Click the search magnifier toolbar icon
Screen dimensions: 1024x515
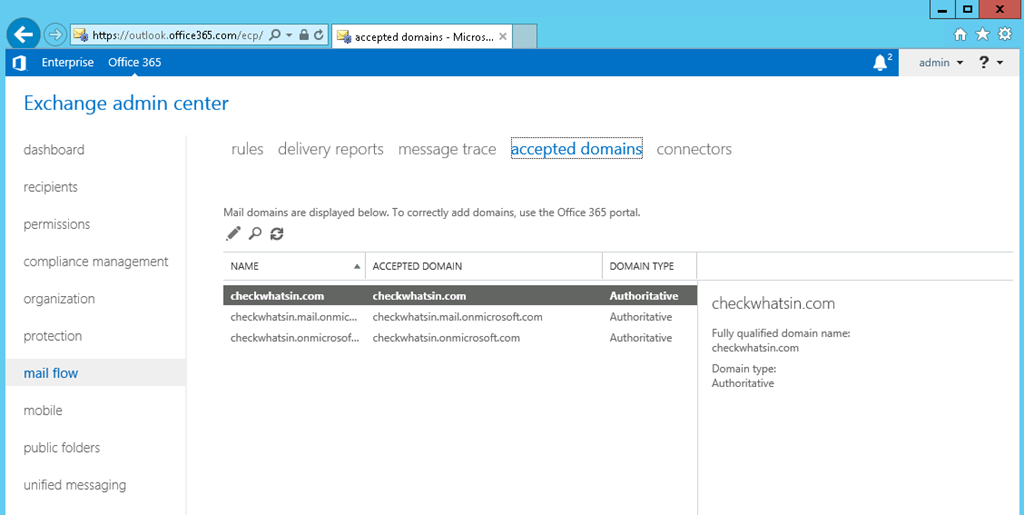255,233
